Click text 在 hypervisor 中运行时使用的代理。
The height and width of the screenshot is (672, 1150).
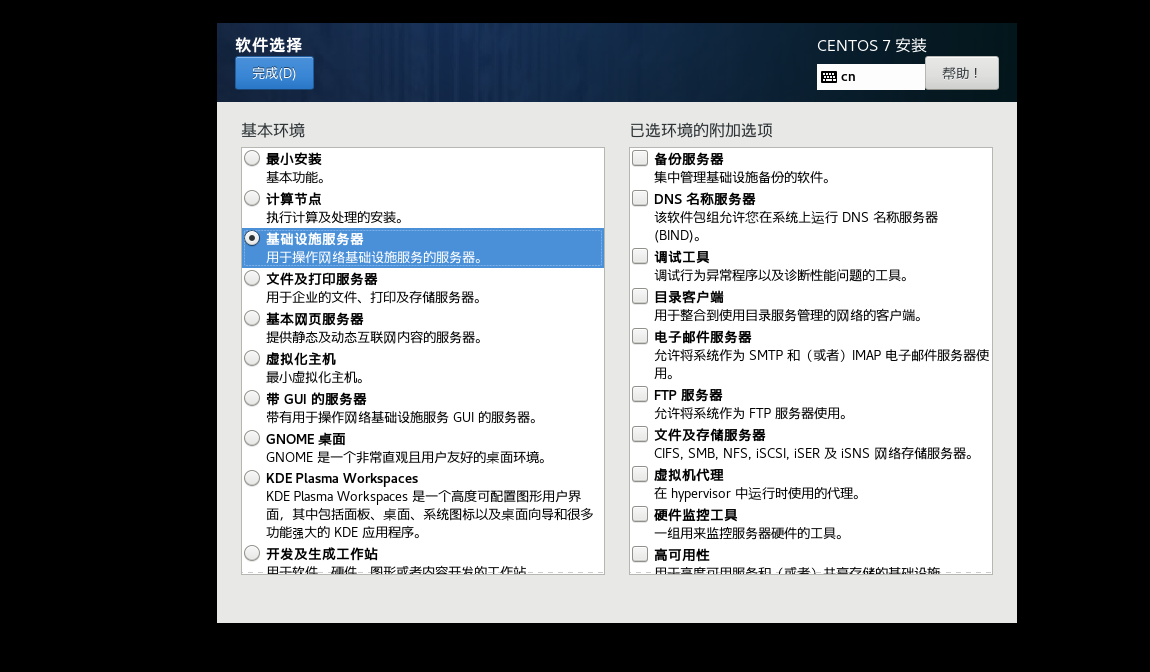click(758, 493)
